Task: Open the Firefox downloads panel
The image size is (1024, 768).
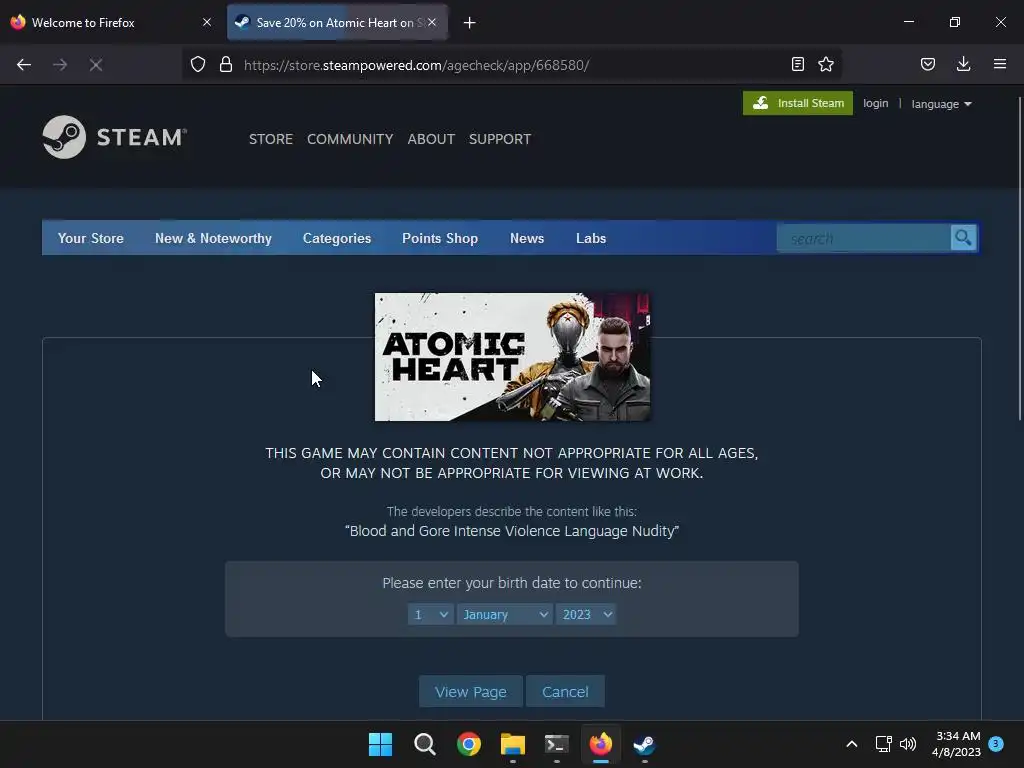Action: click(963, 64)
